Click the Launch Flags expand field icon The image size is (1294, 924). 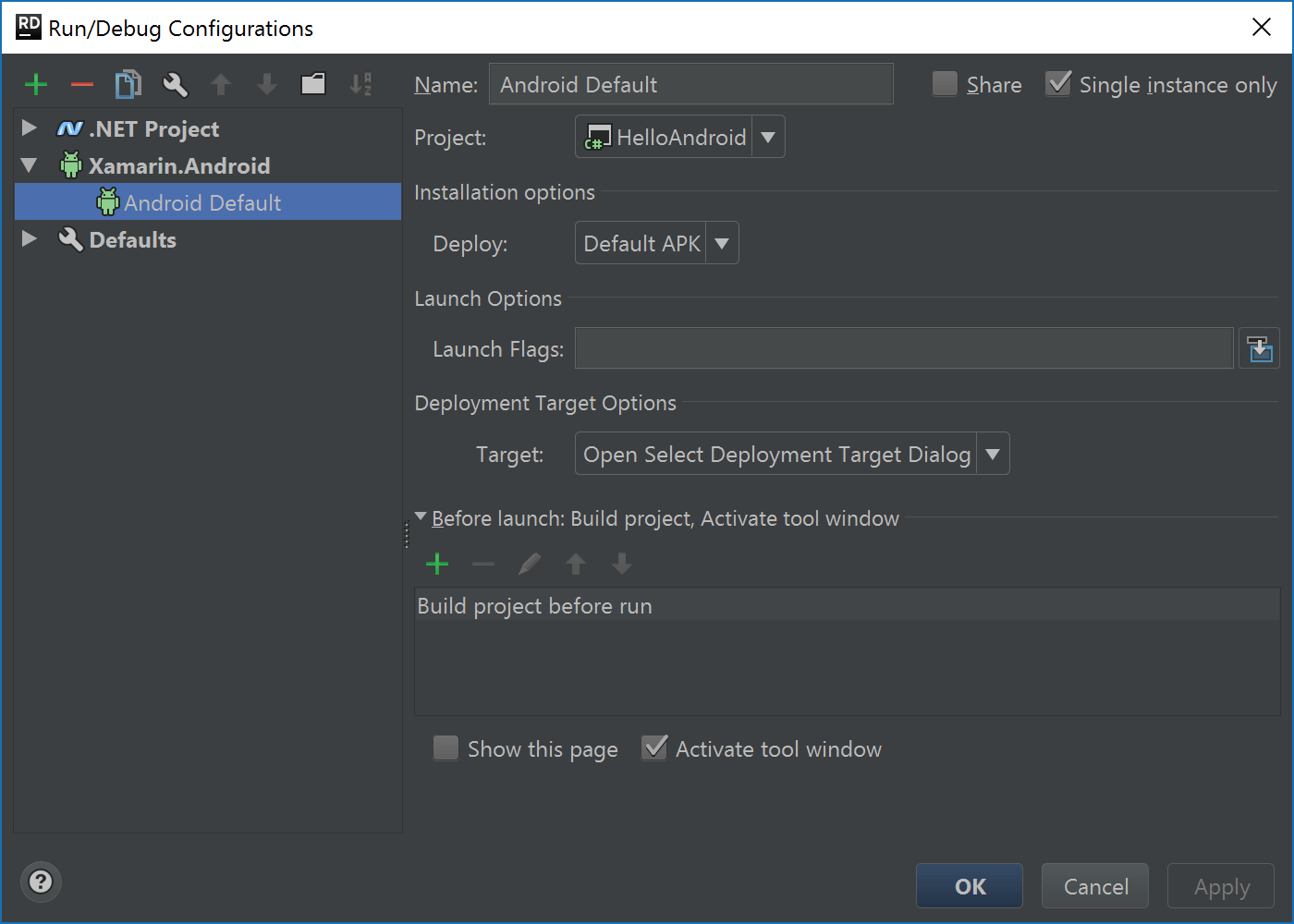(1260, 348)
